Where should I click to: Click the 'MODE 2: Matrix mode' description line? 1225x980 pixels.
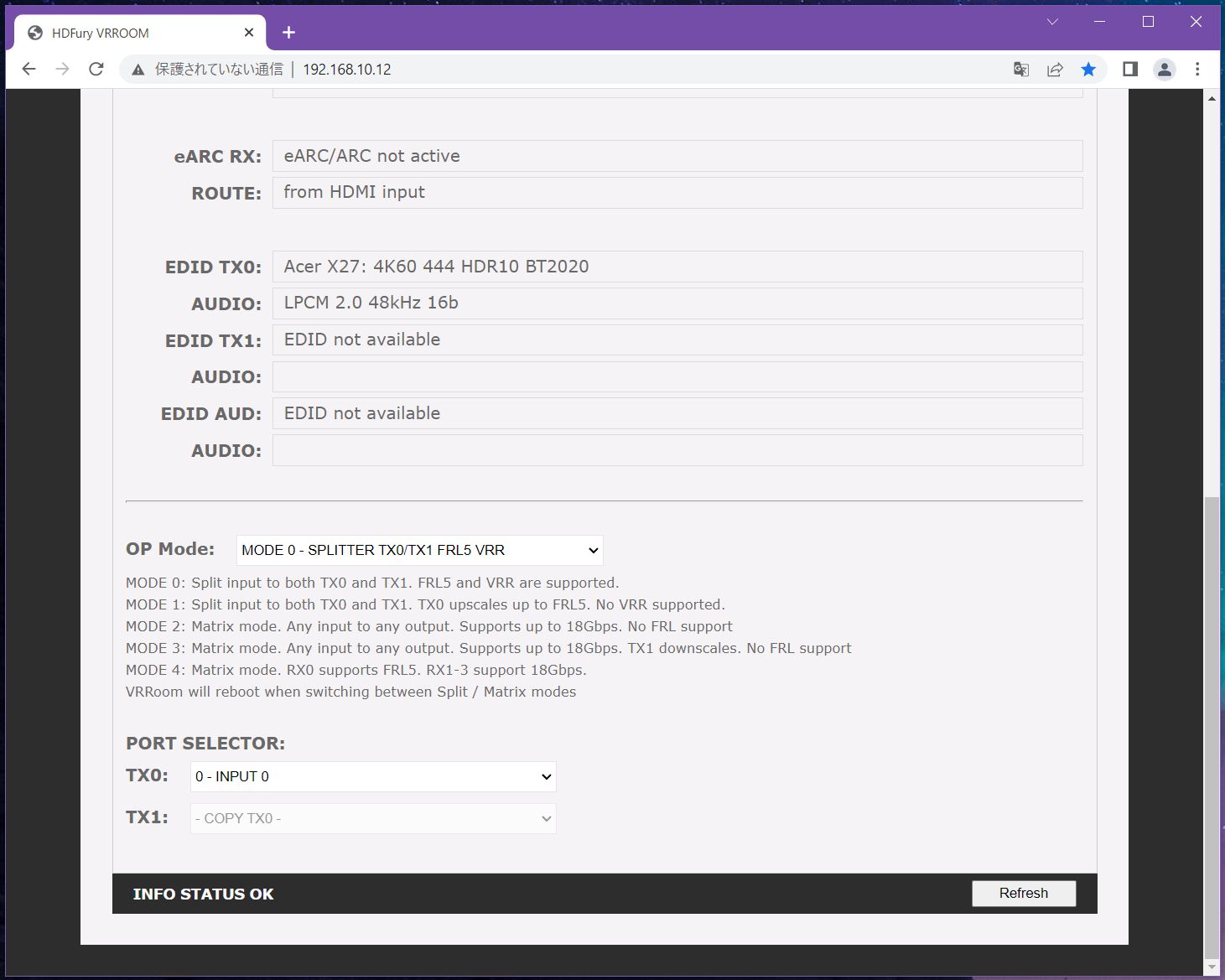click(429, 626)
